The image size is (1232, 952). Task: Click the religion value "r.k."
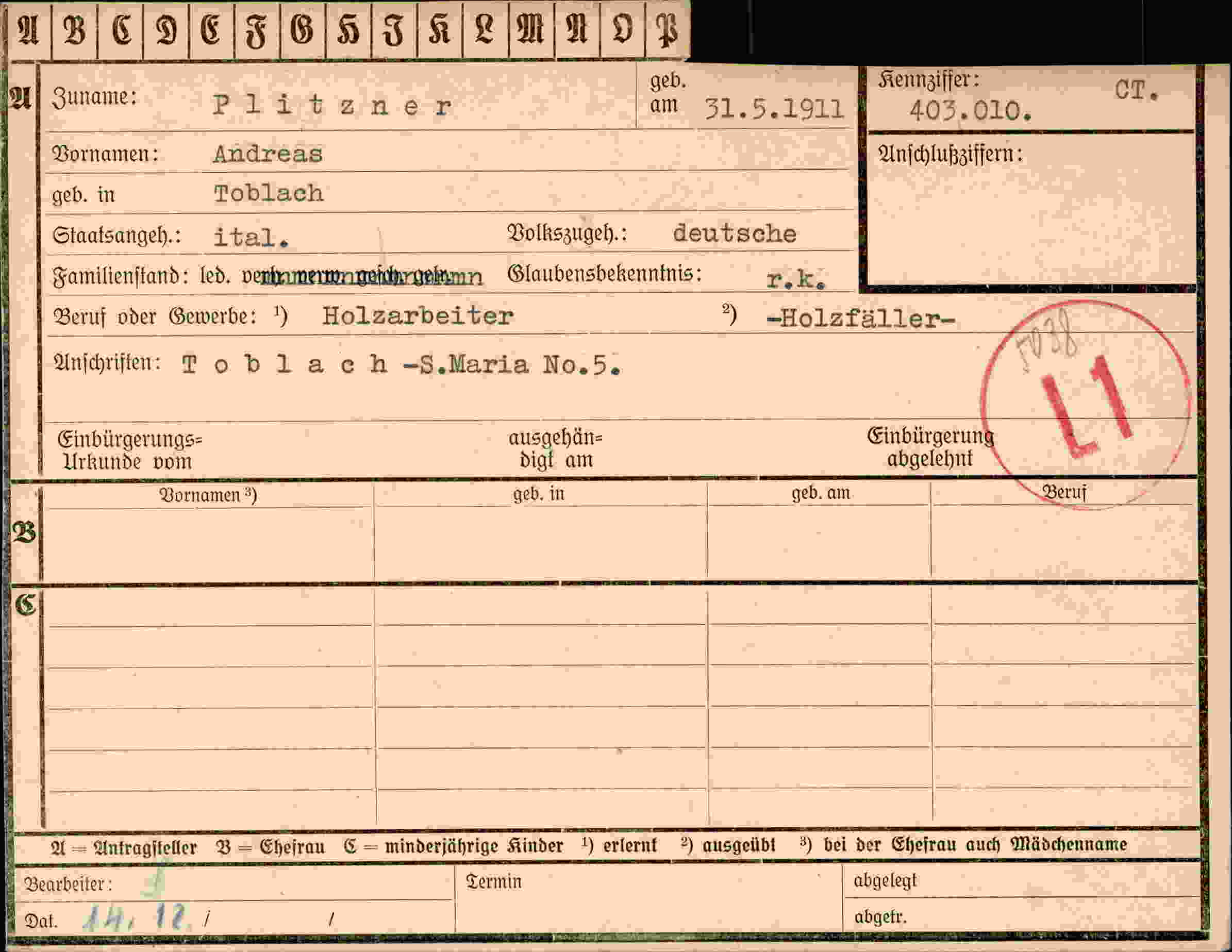coord(796,279)
